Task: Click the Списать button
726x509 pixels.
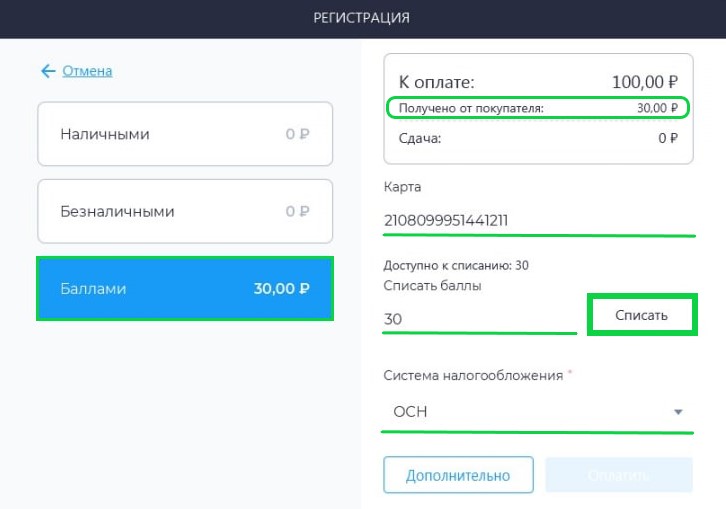Action: [x=642, y=315]
